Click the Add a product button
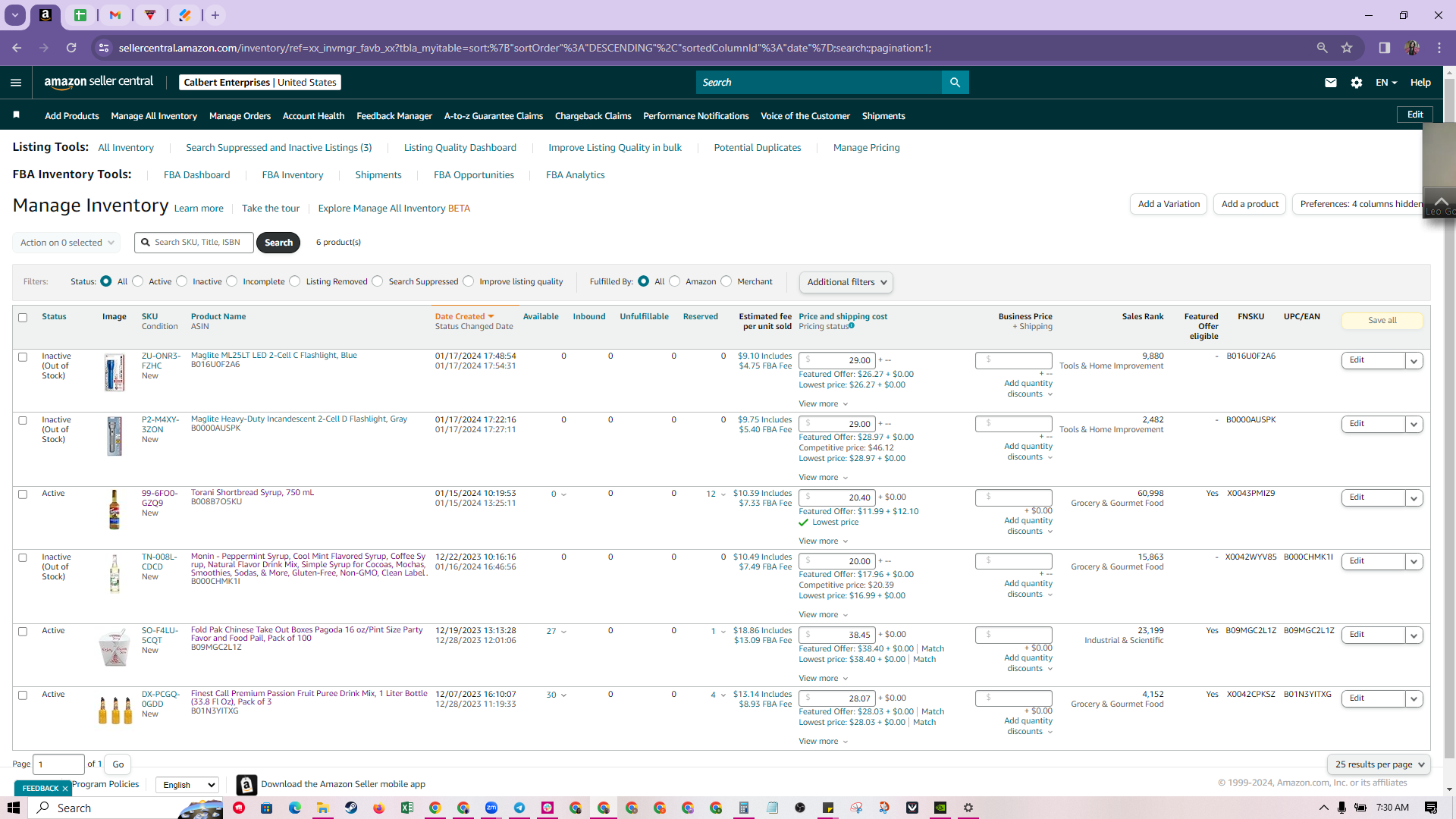The height and width of the screenshot is (819, 1456). pos(1250,204)
